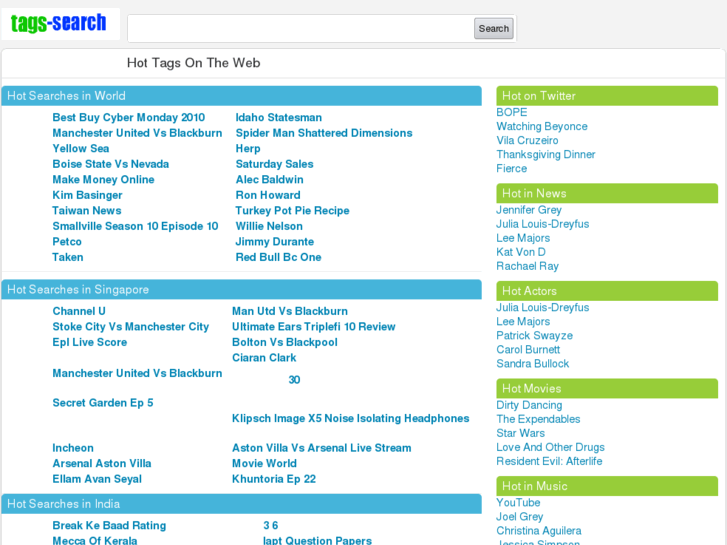Viewport: 727px width, 545px height.
Task: Click the 30 tag link
Action: 294,380
